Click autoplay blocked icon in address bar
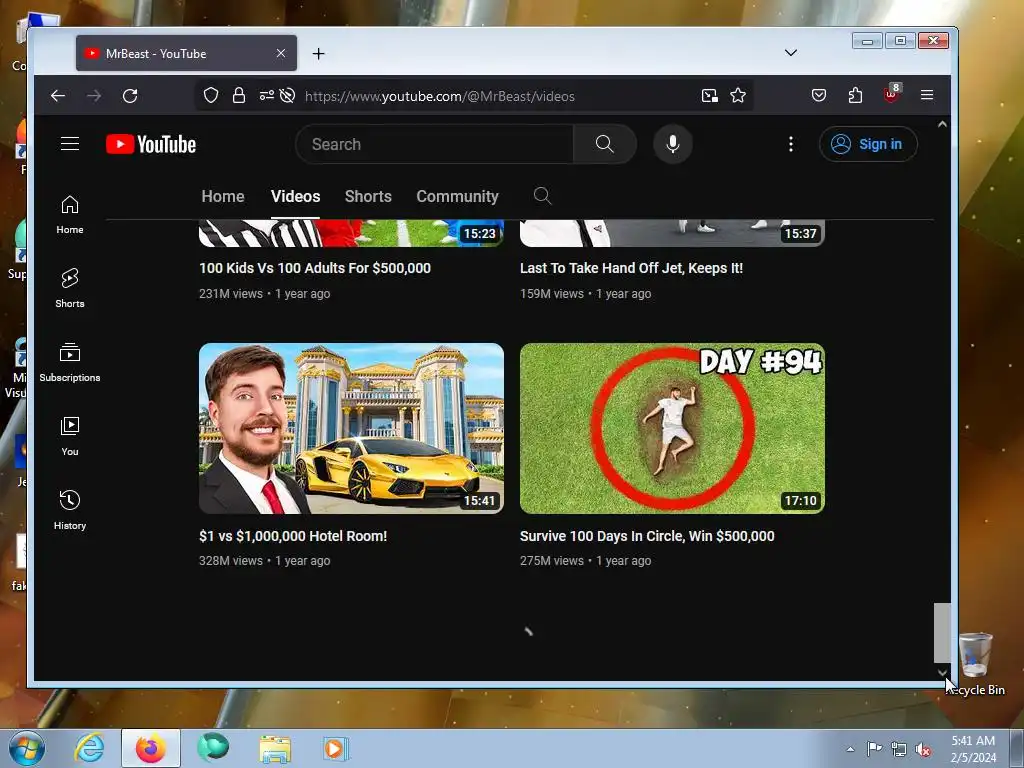The image size is (1024, 768). point(287,96)
